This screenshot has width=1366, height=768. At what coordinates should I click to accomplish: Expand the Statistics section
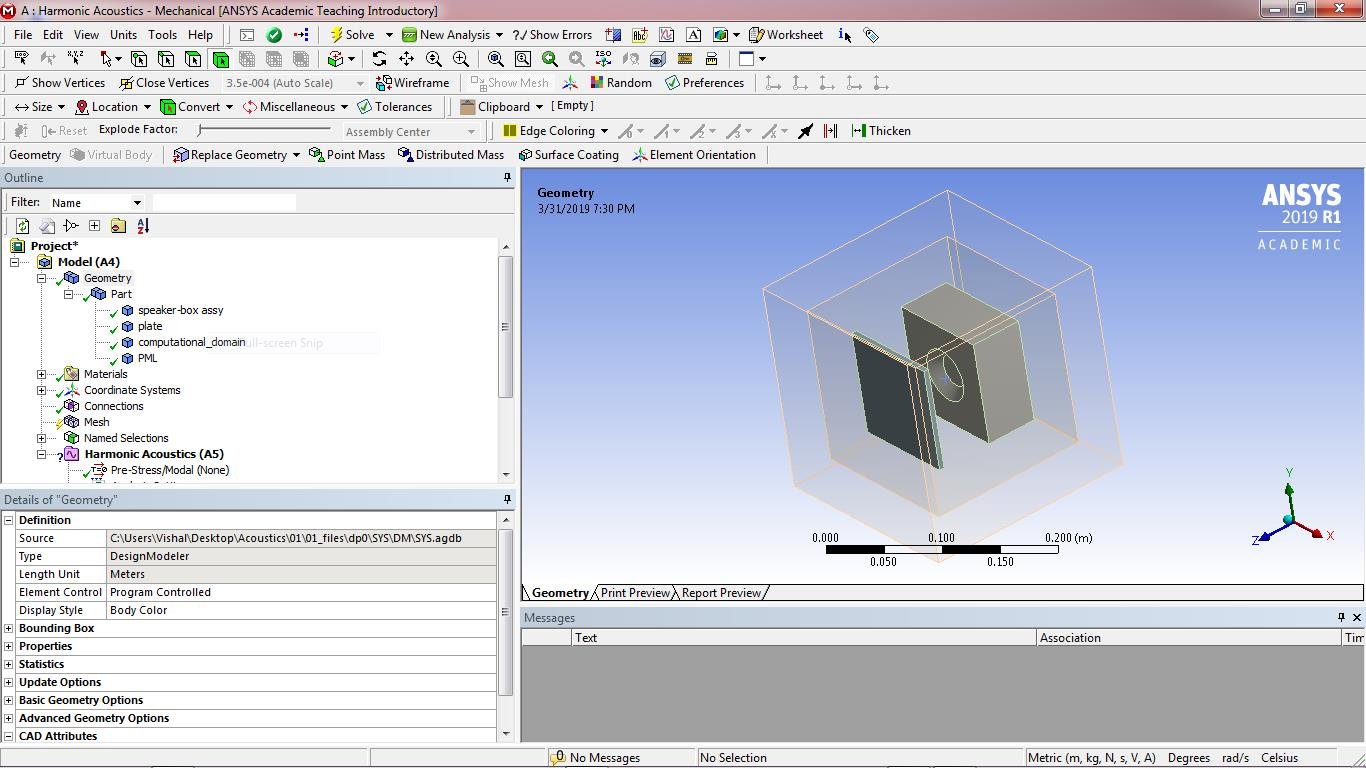coord(9,664)
